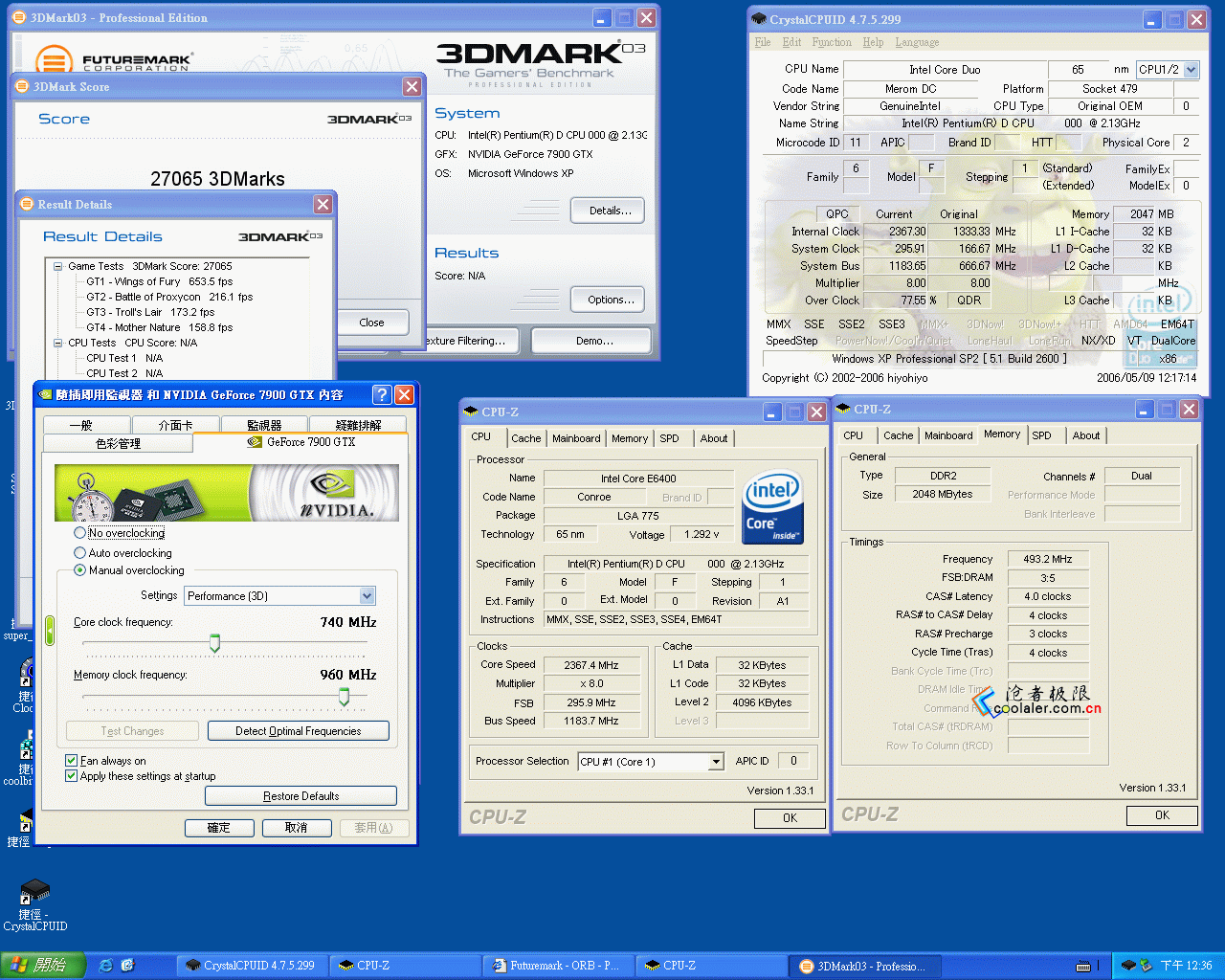The width and height of the screenshot is (1225, 980).
Task: Click the help question mark in NVIDIA dialog
Action: coord(381,394)
